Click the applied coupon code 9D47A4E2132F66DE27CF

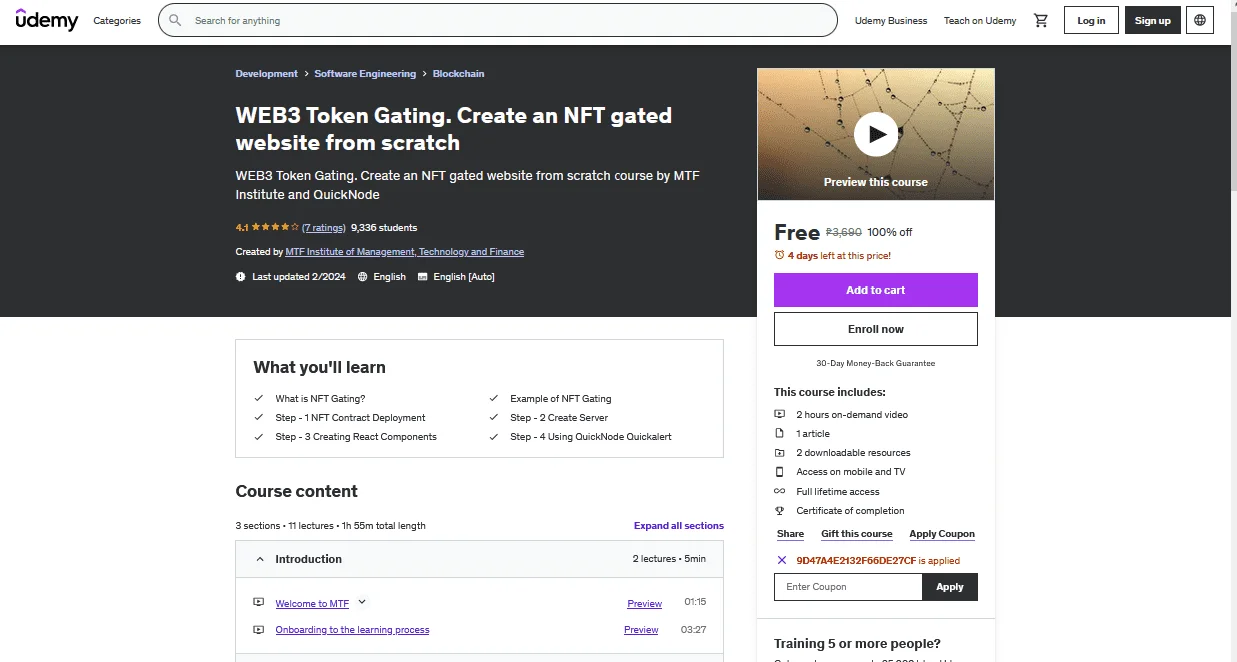pyautogui.click(x=856, y=561)
